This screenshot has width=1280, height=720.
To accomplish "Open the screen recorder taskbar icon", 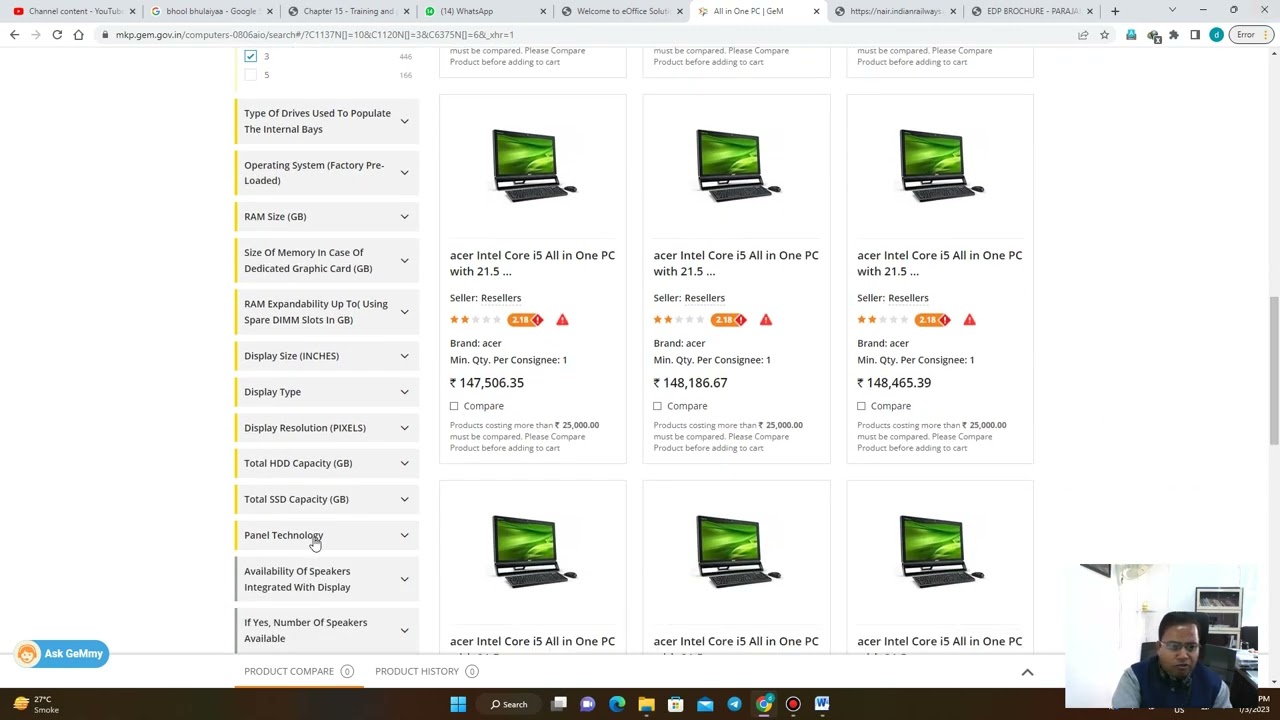I will pos(793,704).
